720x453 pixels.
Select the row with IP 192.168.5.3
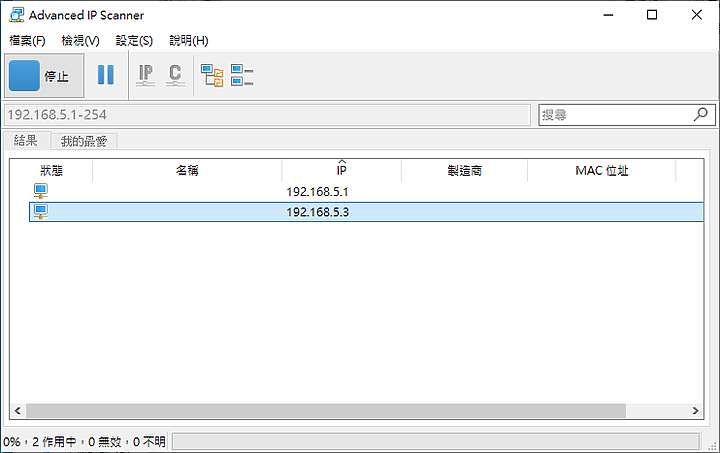[366, 212]
